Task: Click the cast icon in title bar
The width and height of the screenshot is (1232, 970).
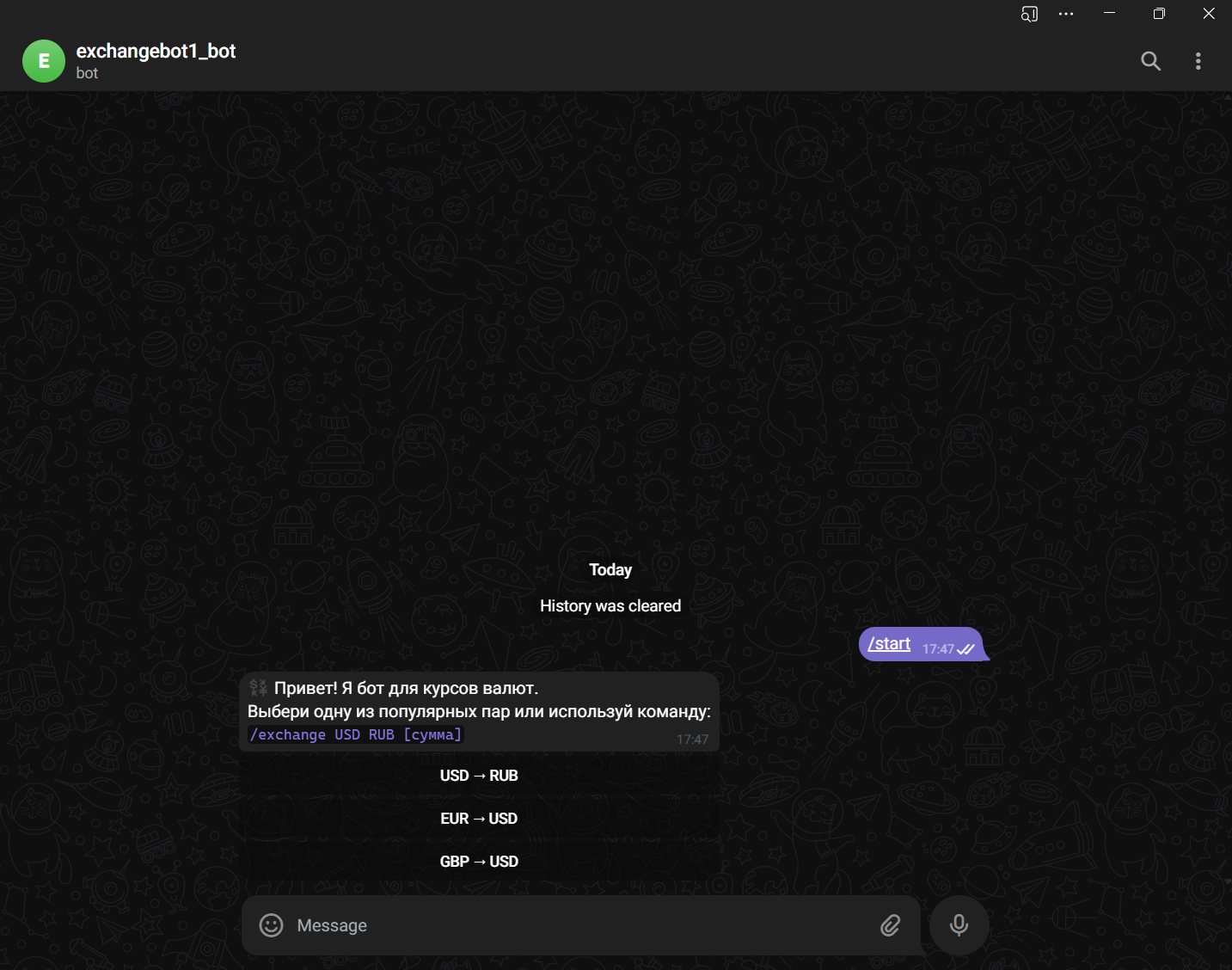Action: click(1029, 14)
